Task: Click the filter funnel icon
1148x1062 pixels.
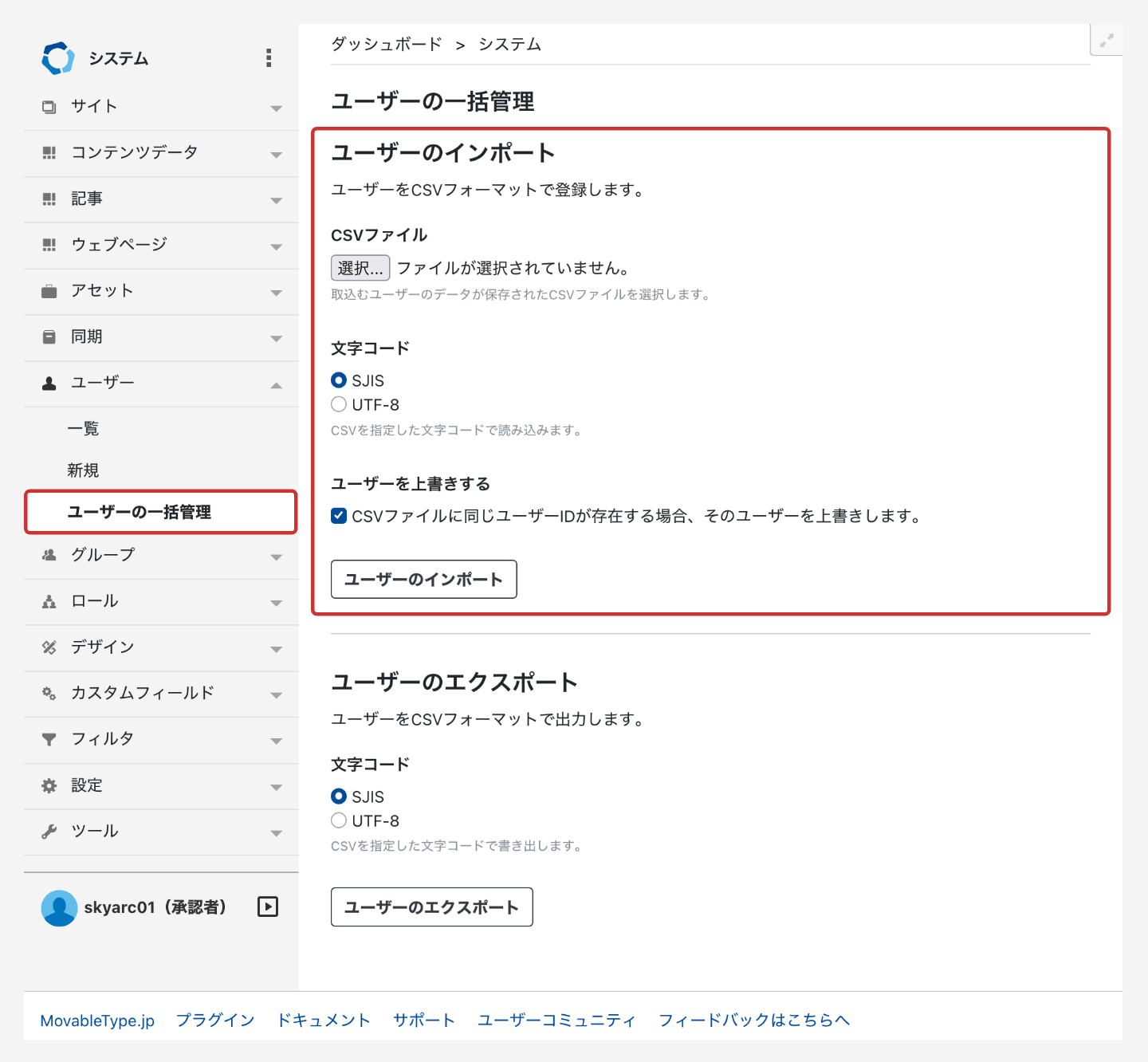Action: pos(49,740)
